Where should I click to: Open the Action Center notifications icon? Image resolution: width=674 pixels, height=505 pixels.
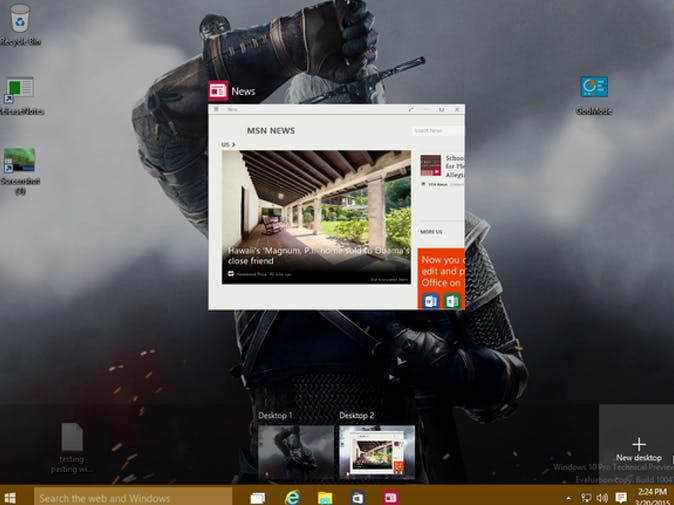tap(621, 498)
